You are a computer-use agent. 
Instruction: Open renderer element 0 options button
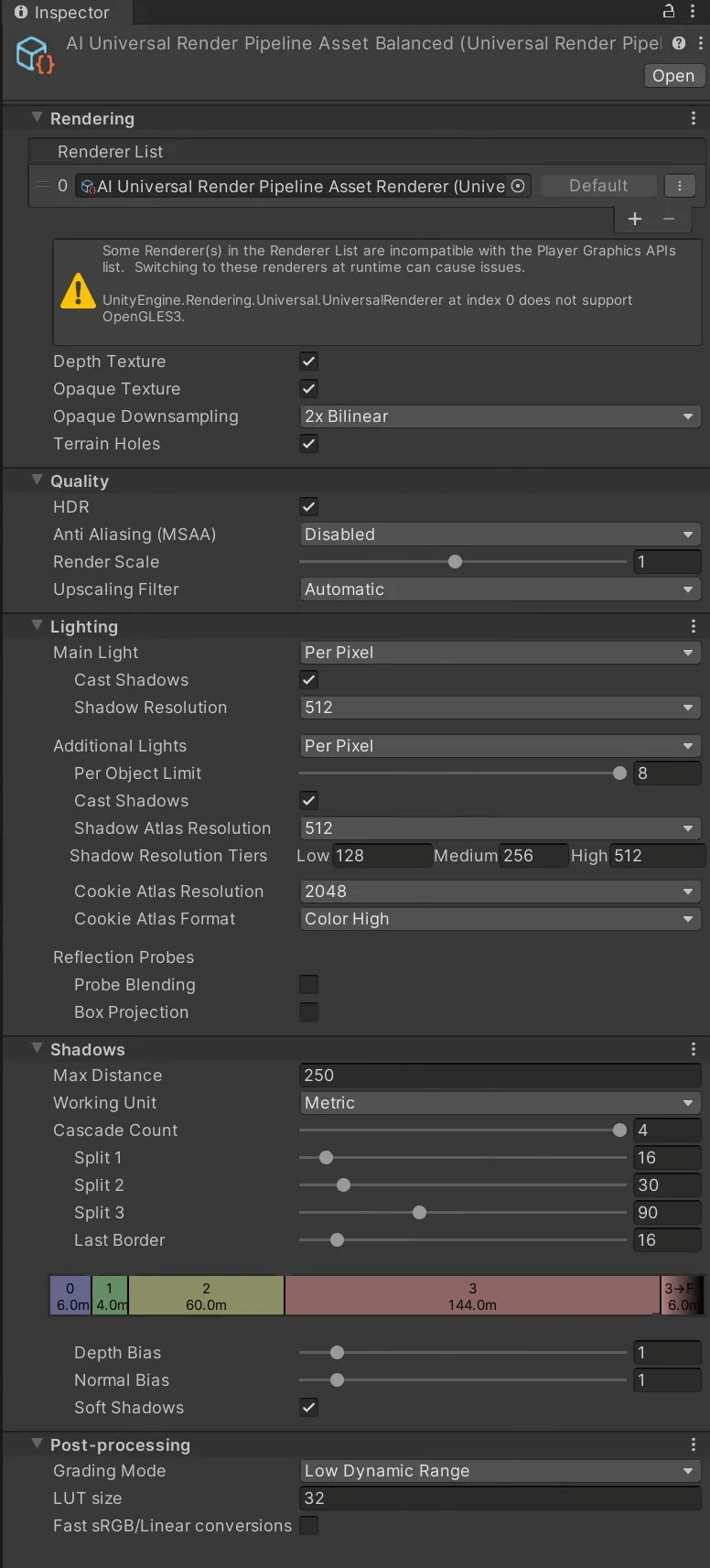click(x=680, y=186)
